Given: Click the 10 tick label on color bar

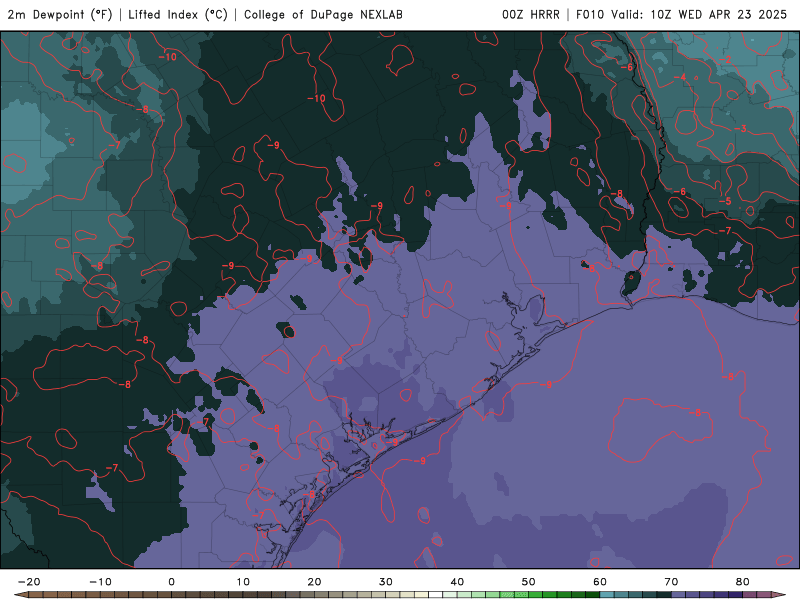Looking at the screenshot, I should tap(243, 582).
